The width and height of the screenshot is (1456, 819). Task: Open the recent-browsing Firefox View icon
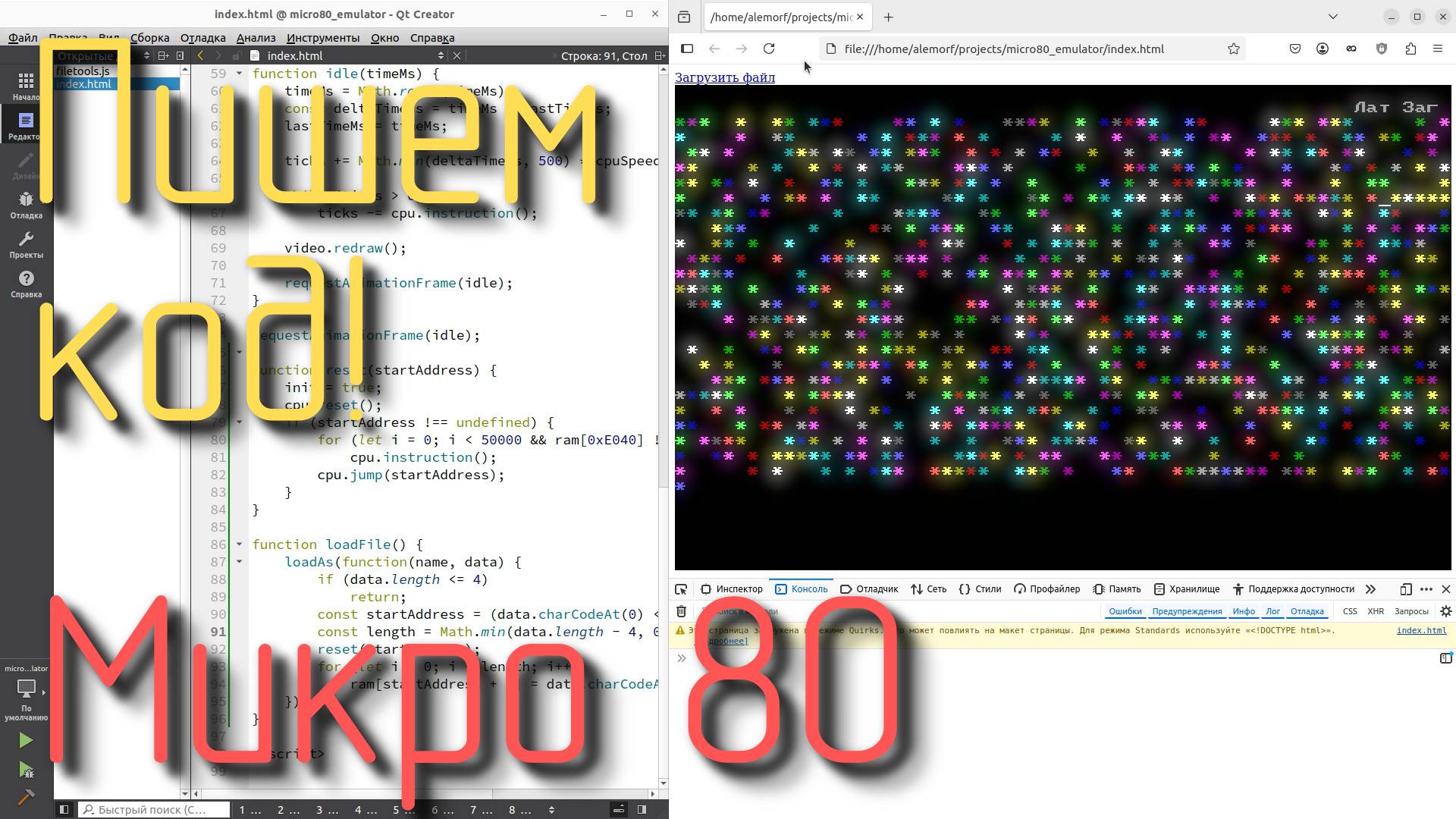point(684,17)
